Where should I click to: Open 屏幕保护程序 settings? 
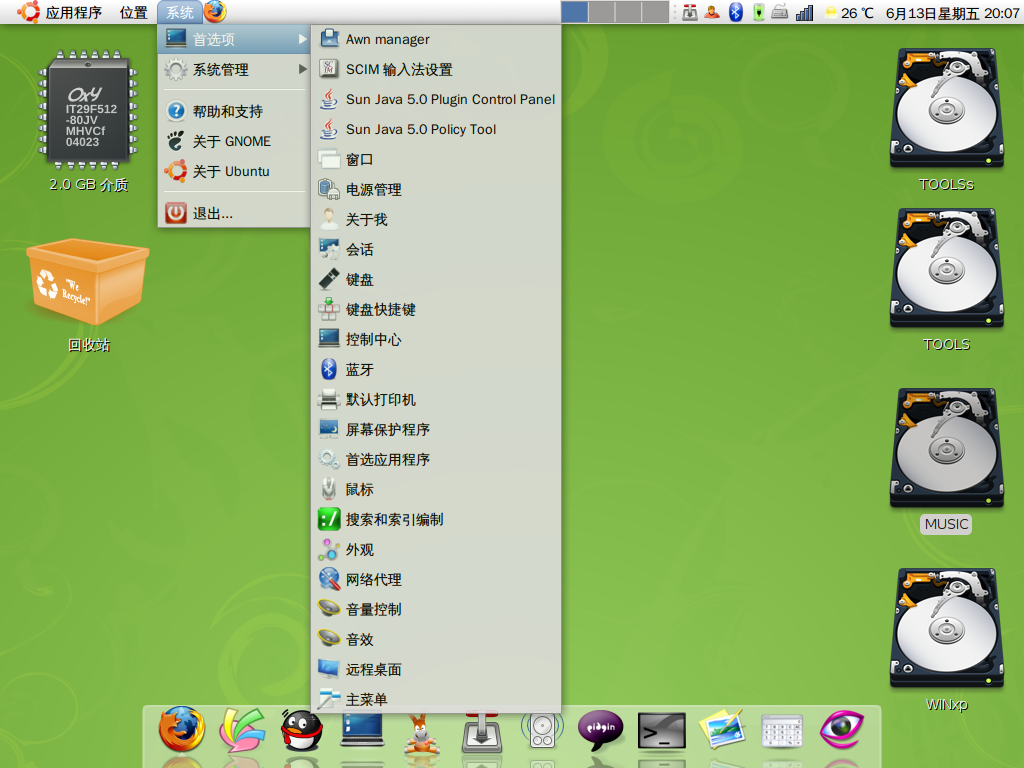tap(436, 430)
